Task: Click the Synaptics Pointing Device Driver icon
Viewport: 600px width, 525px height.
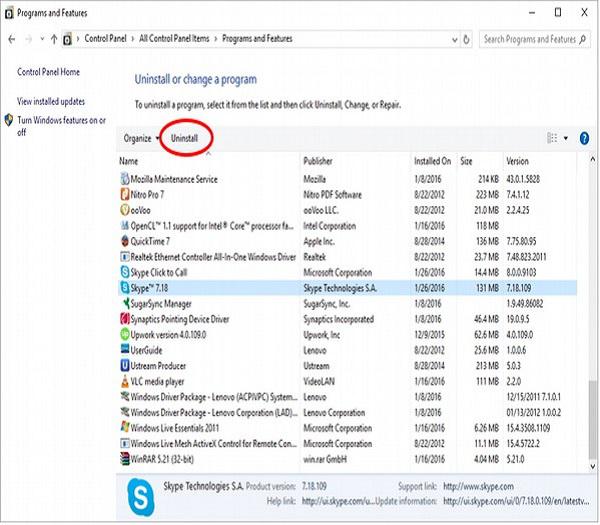Action: pos(125,319)
